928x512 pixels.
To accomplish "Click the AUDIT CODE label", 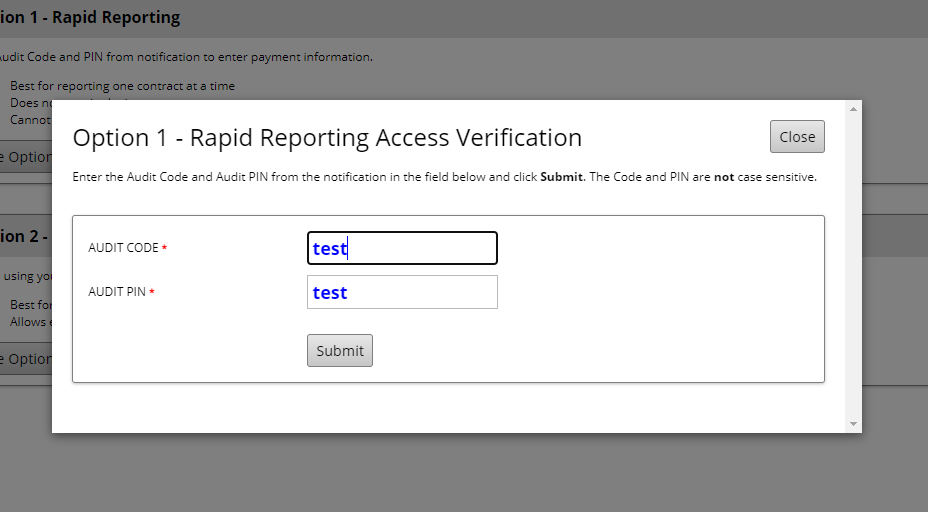I will coord(123,248).
